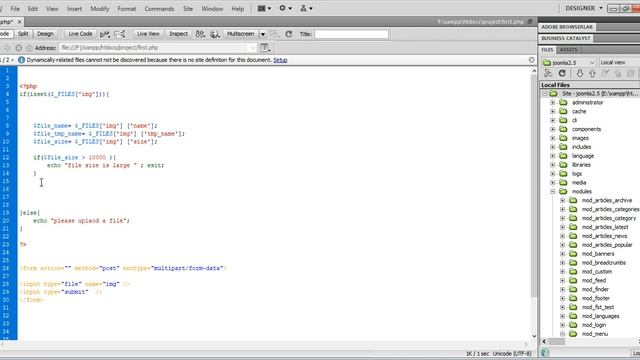Collapse the modules folder

pos(553,191)
